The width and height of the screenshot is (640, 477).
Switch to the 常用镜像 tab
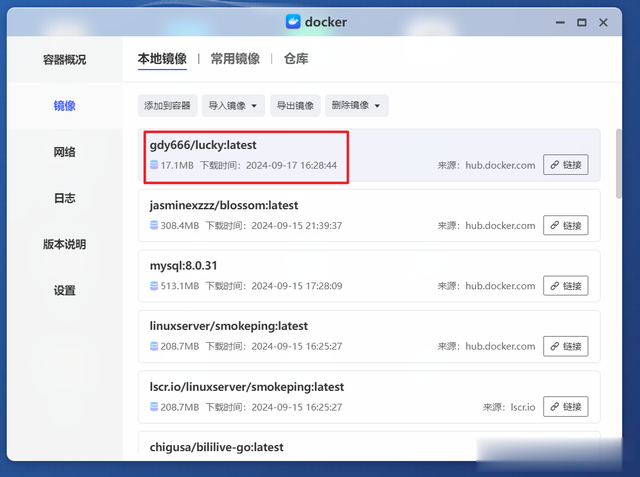point(235,59)
